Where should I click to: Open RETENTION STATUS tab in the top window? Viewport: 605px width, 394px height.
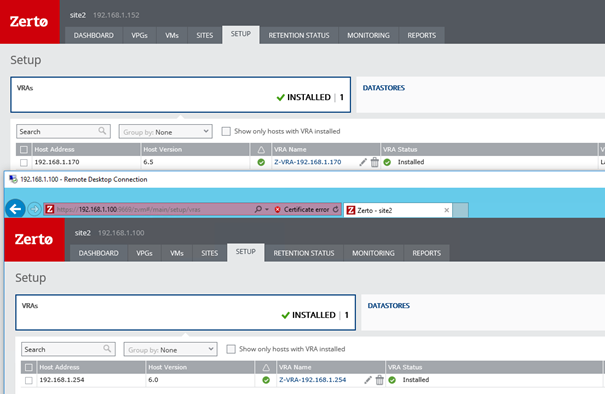(299, 35)
